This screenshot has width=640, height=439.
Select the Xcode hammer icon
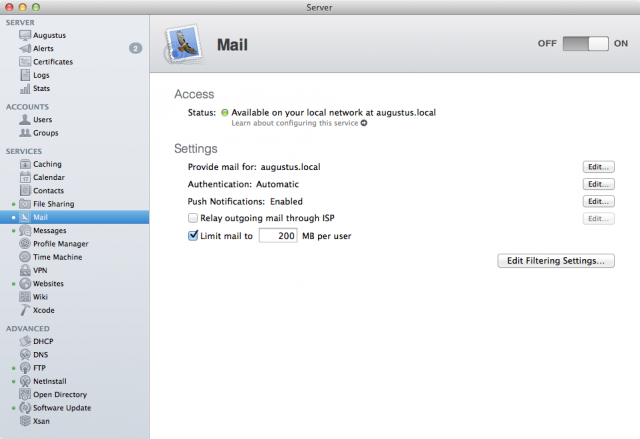click(x=25, y=310)
